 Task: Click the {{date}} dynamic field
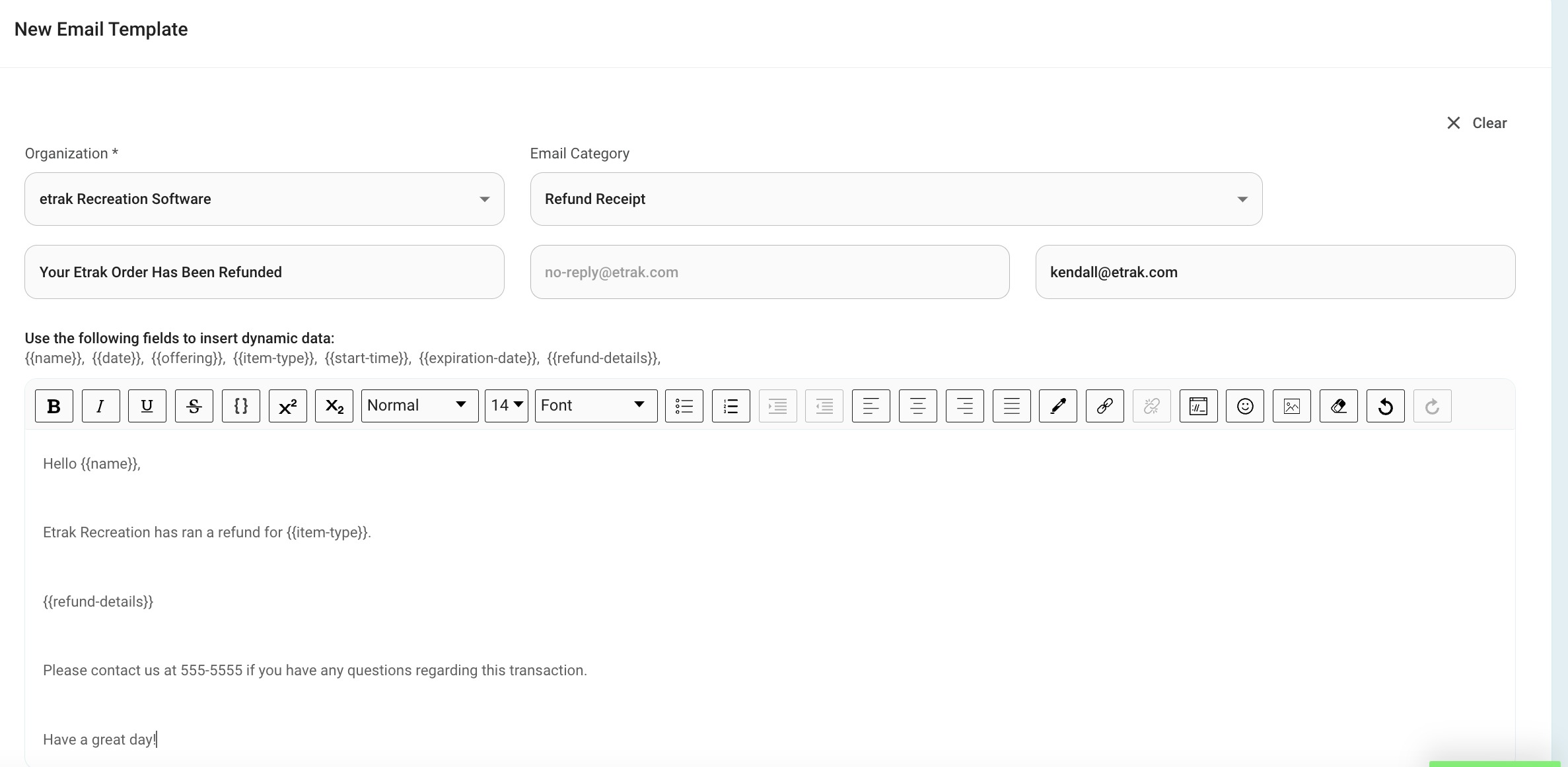point(118,358)
